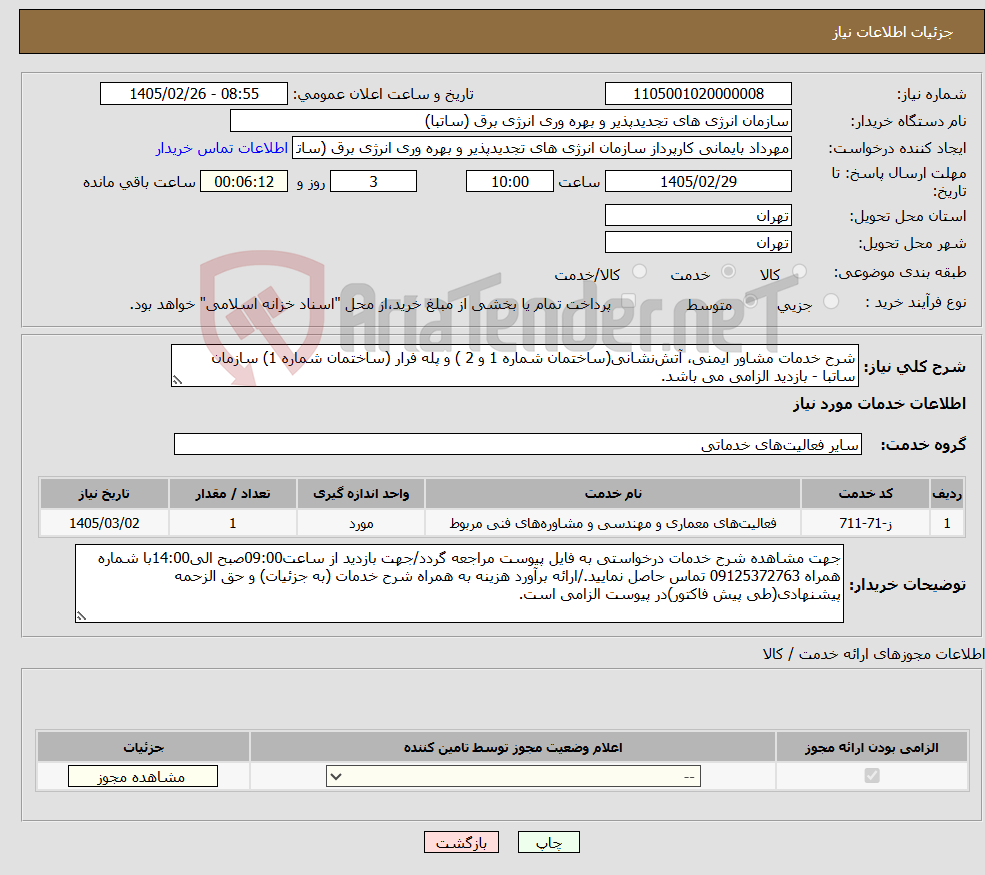Click the تاریخ نیاز column header
The width and height of the screenshot is (985, 875).
[104, 494]
